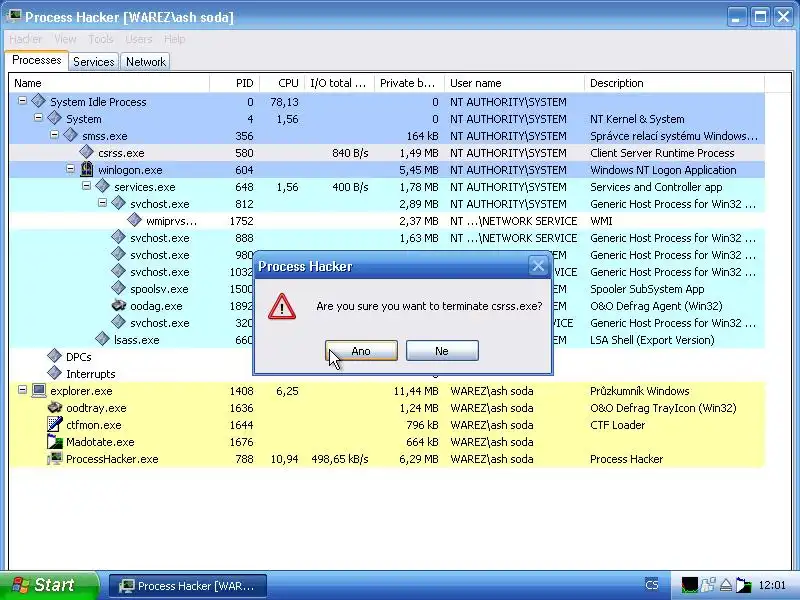
Task: Click the Průzkumník Windows description cell
Action: pos(640,391)
